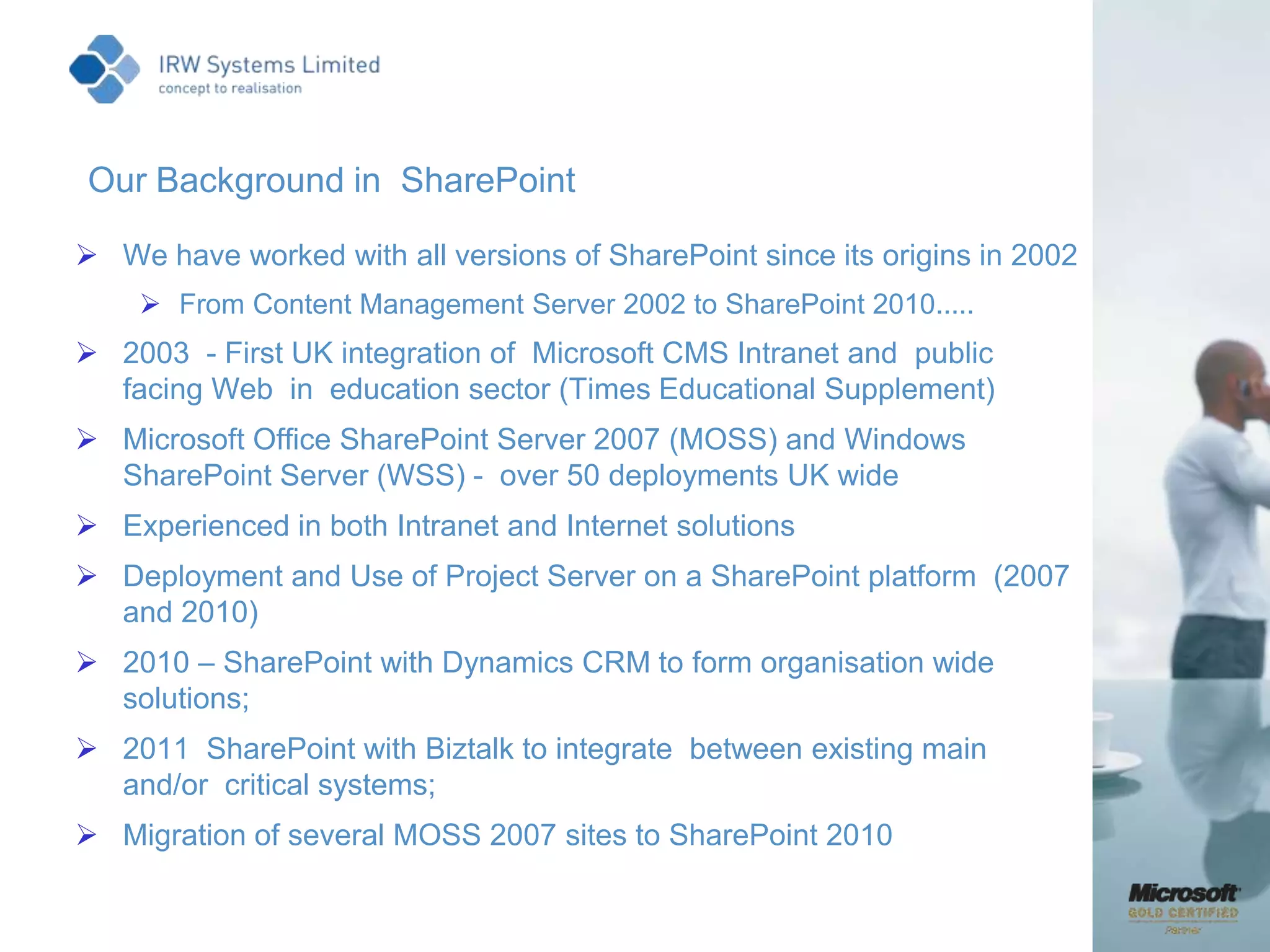This screenshot has height=952, width=1270.
Task: Click the 'over 50 deployments UK wide' text
Action: [698, 475]
